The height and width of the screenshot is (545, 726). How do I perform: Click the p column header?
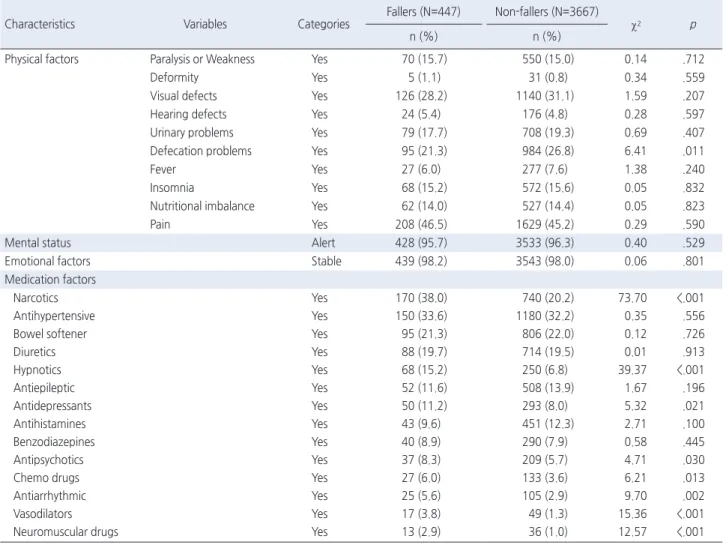[x=693, y=25]
